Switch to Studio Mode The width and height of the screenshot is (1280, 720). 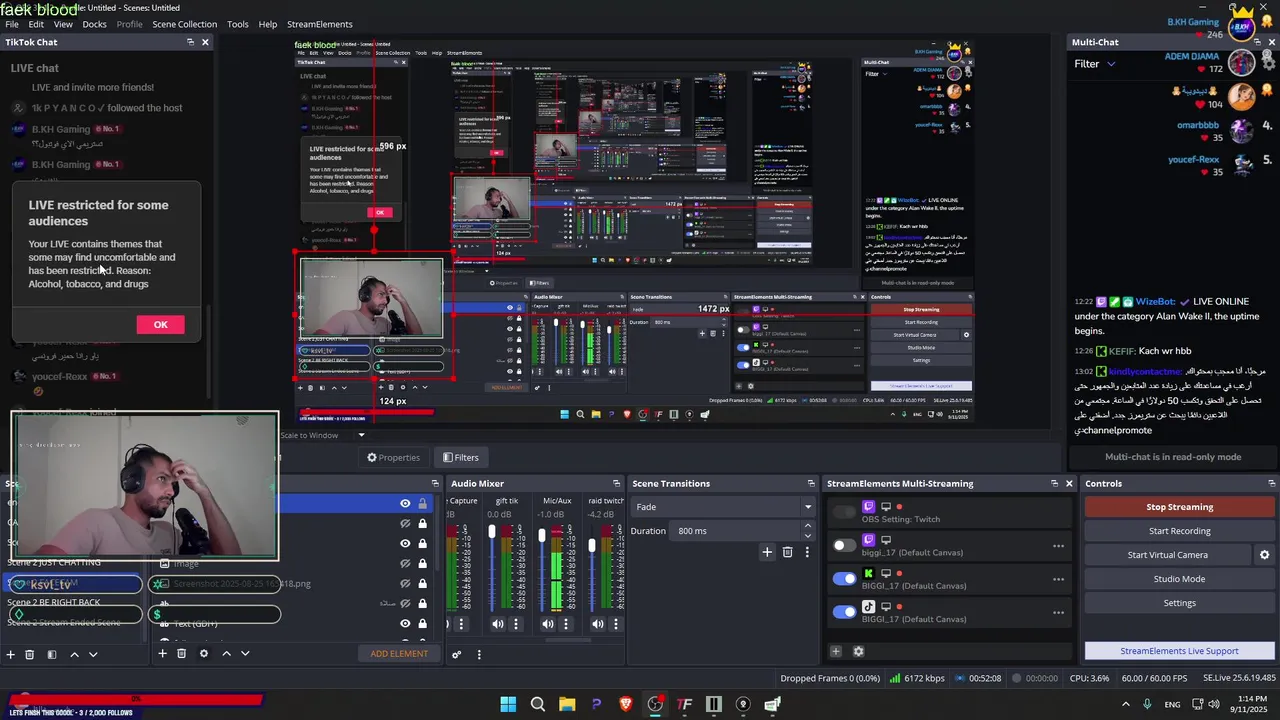coord(1179,579)
